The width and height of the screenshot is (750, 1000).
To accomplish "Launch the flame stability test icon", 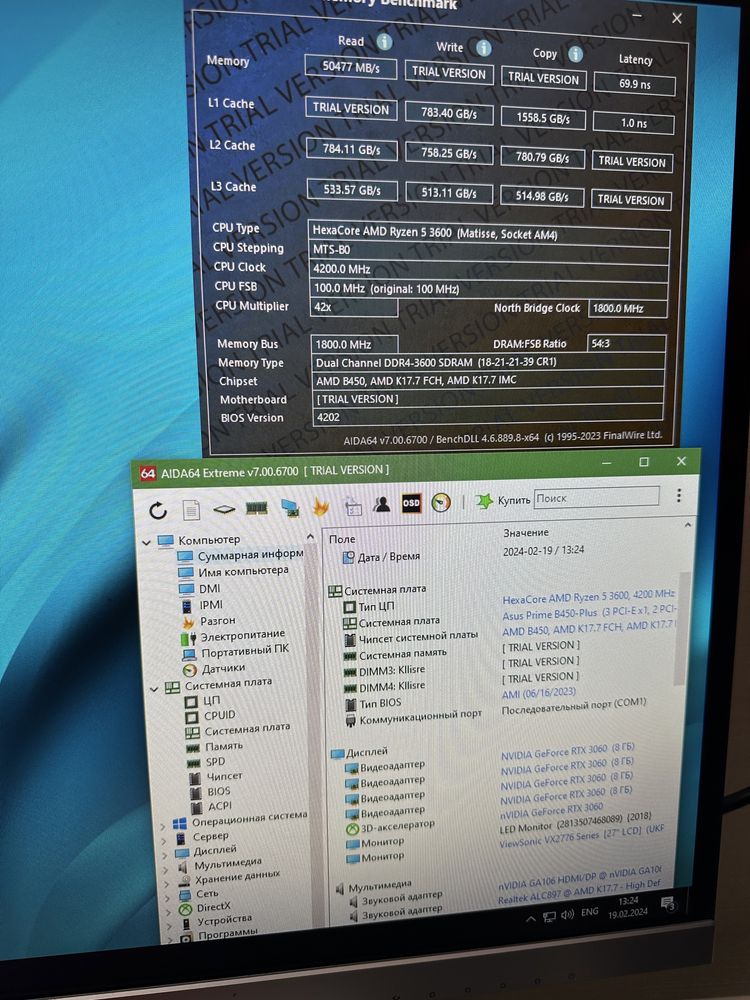I will [321, 506].
